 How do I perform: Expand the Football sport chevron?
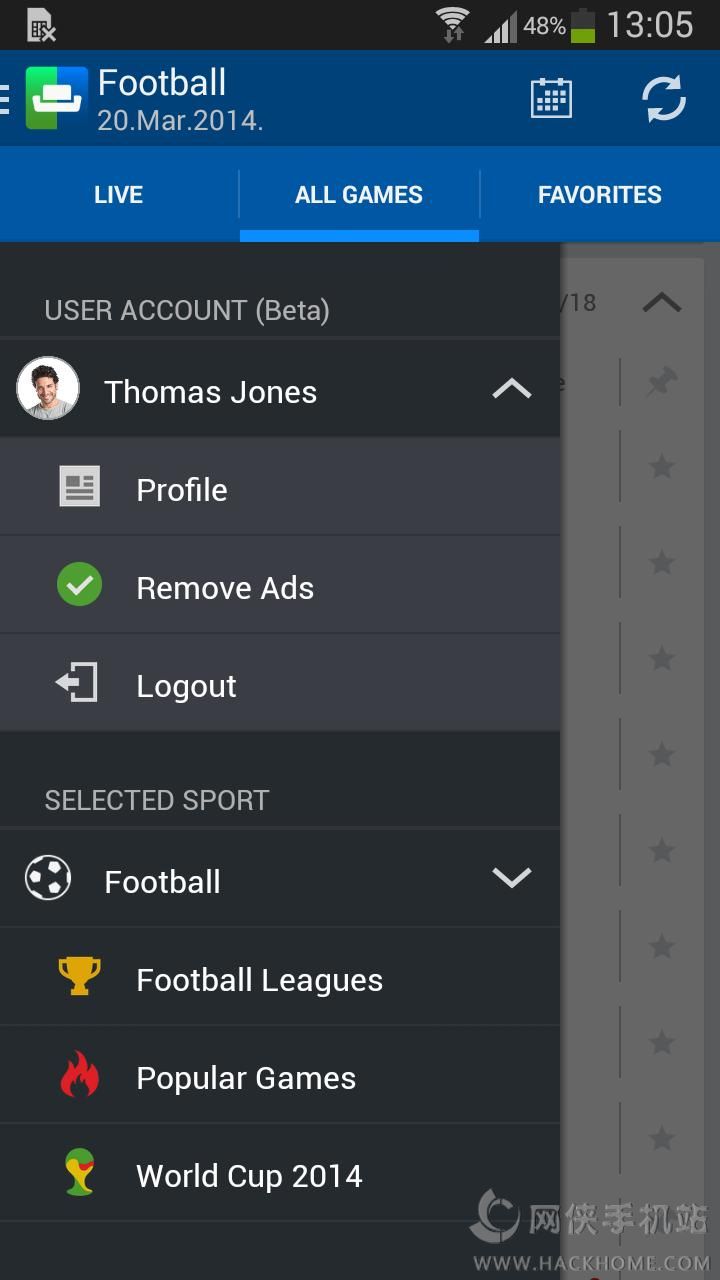(512, 879)
